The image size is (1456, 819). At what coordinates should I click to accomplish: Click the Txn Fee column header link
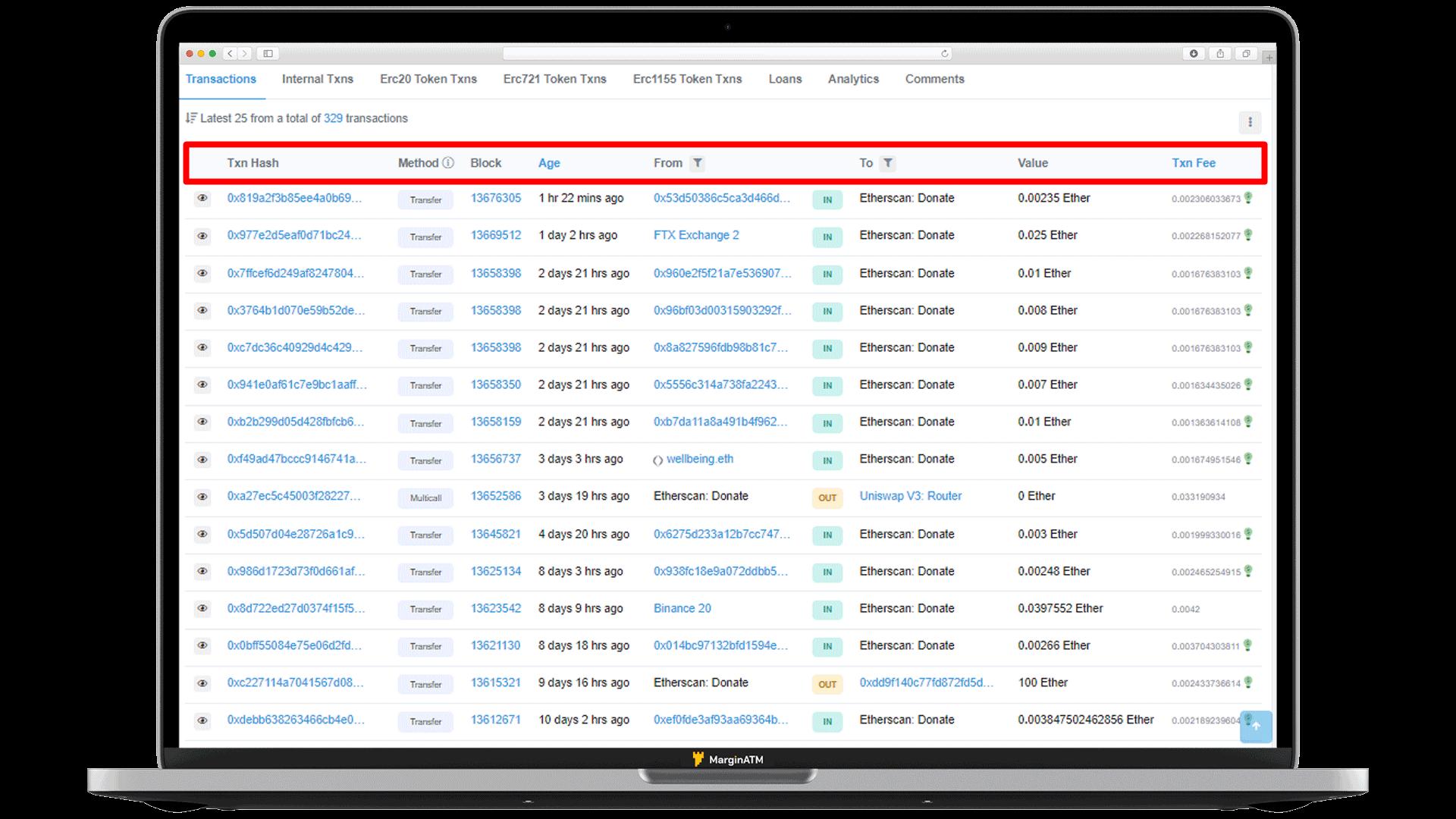(x=1194, y=163)
